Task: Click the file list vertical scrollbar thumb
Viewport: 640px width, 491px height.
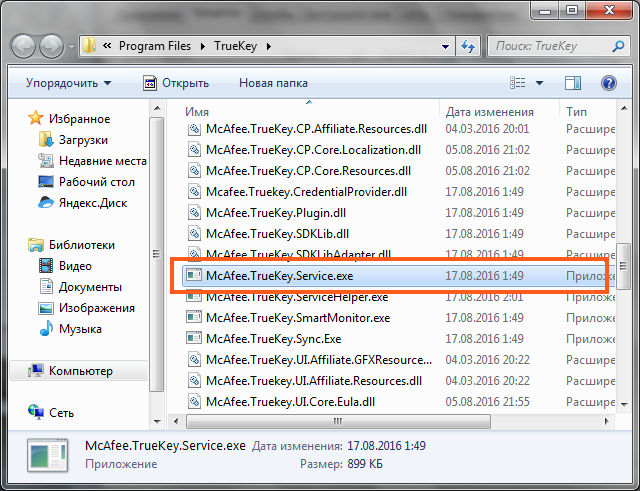Action: click(623, 266)
